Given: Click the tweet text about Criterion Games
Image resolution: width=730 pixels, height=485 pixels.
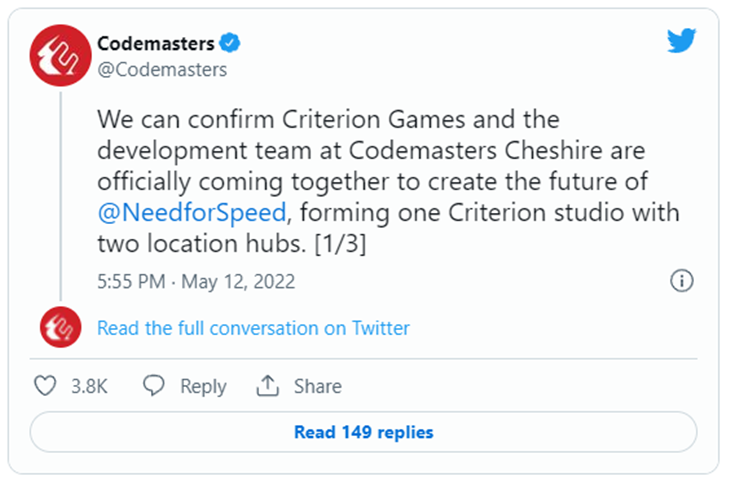Looking at the screenshot, I should pyautogui.click(x=388, y=182).
